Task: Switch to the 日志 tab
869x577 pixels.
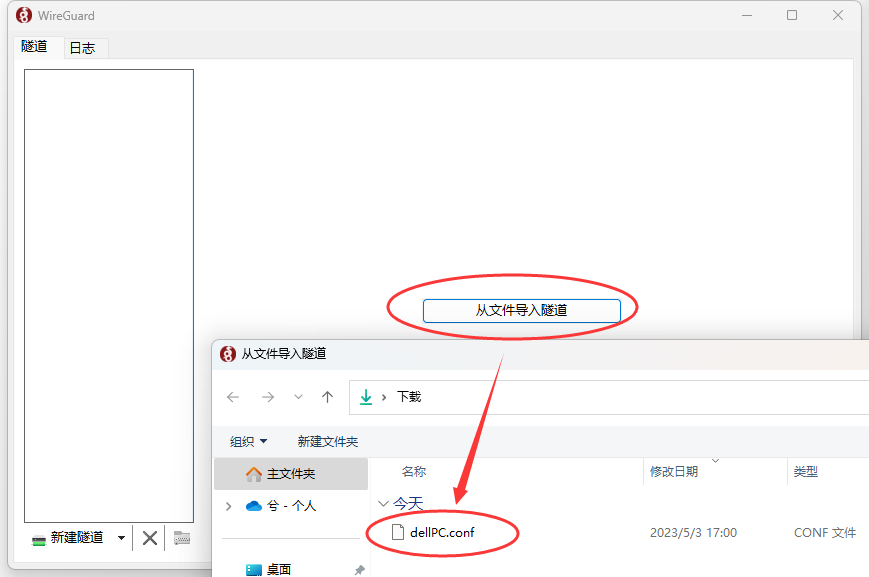Action: coord(83,48)
